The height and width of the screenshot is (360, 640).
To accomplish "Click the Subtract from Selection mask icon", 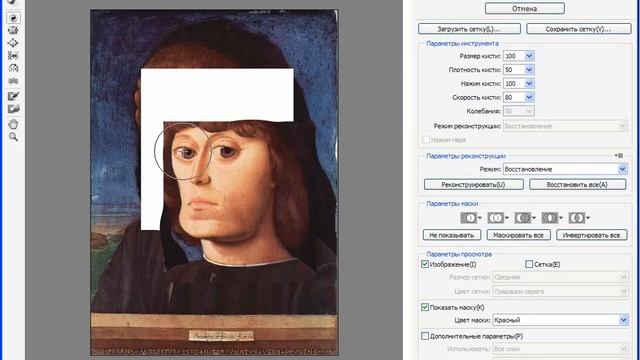I will [524, 218].
